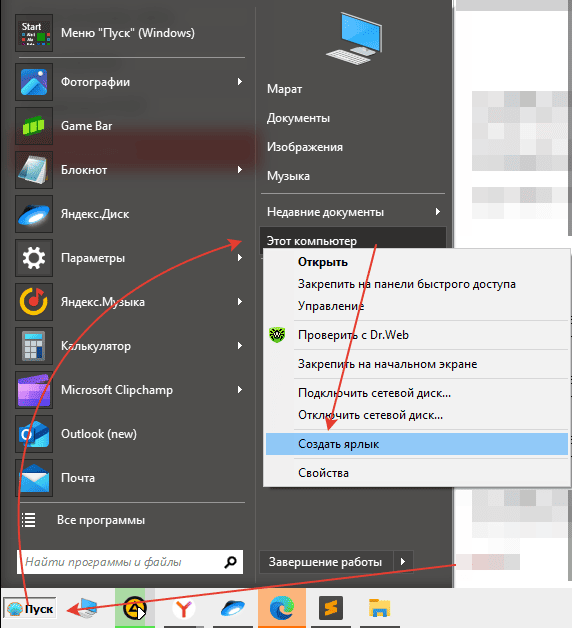Expand the Недавние документы submenu arrow
Screen dimensions: 572x628
pos(438,211)
